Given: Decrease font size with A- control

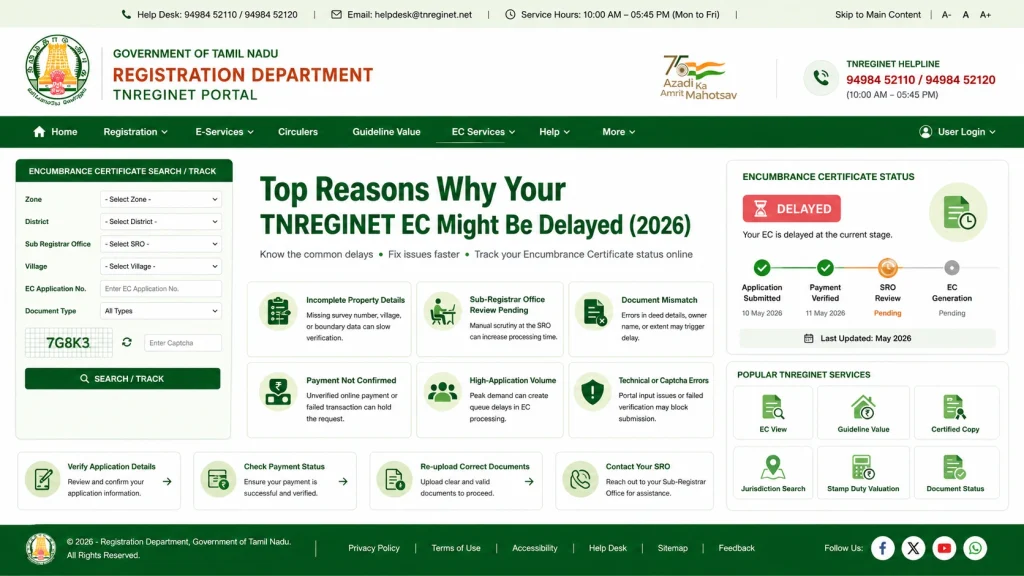Looking at the screenshot, I should coord(946,14).
